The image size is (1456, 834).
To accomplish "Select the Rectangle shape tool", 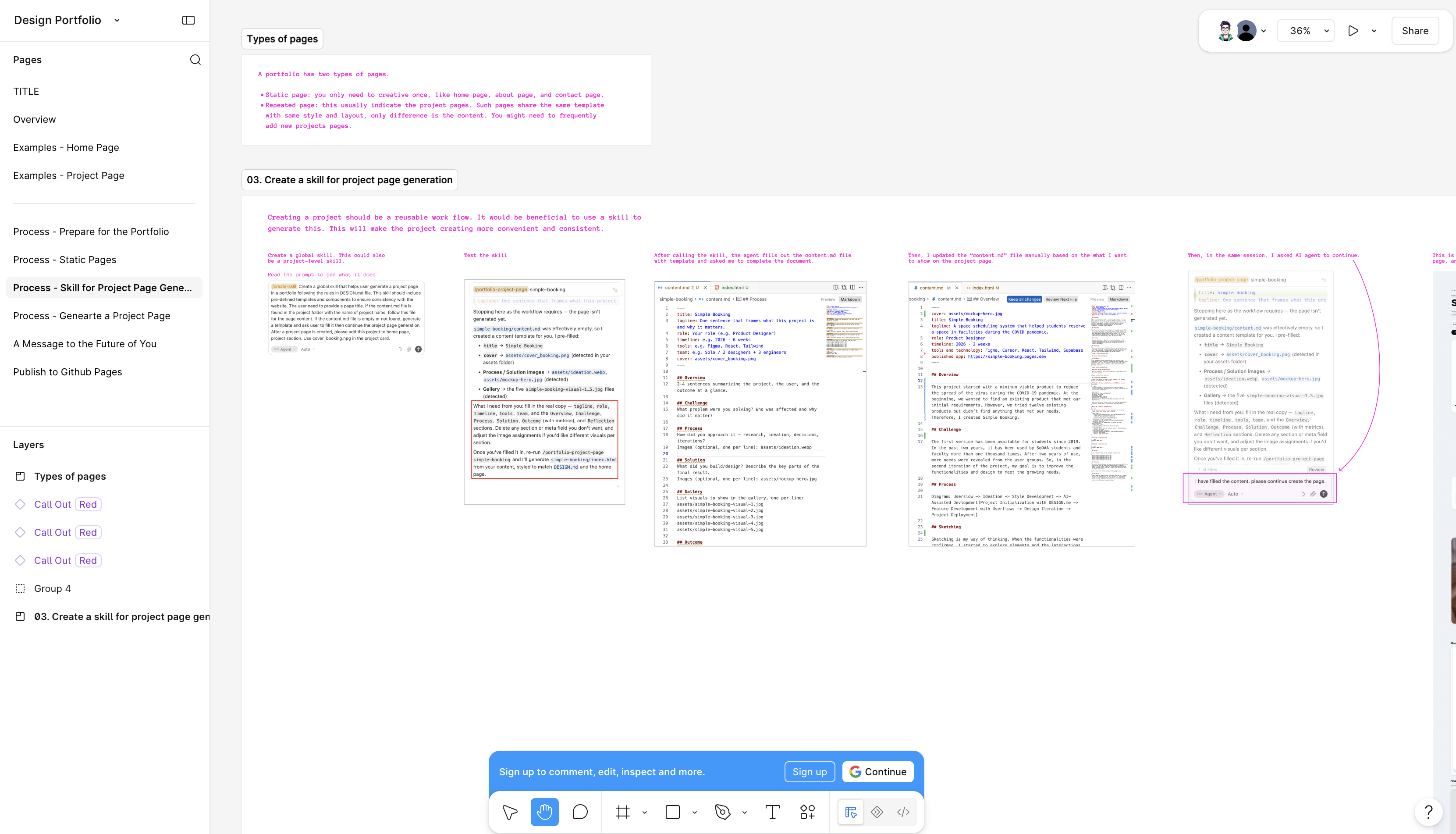I will [x=673, y=812].
